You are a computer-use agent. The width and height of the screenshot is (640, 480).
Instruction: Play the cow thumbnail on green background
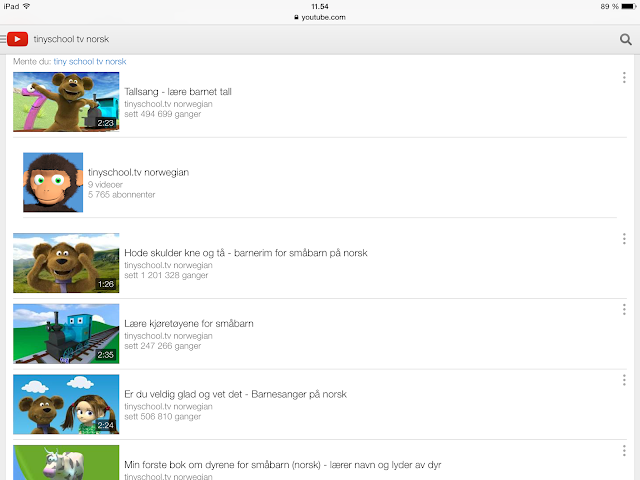pyautogui.click(x=66, y=462)
